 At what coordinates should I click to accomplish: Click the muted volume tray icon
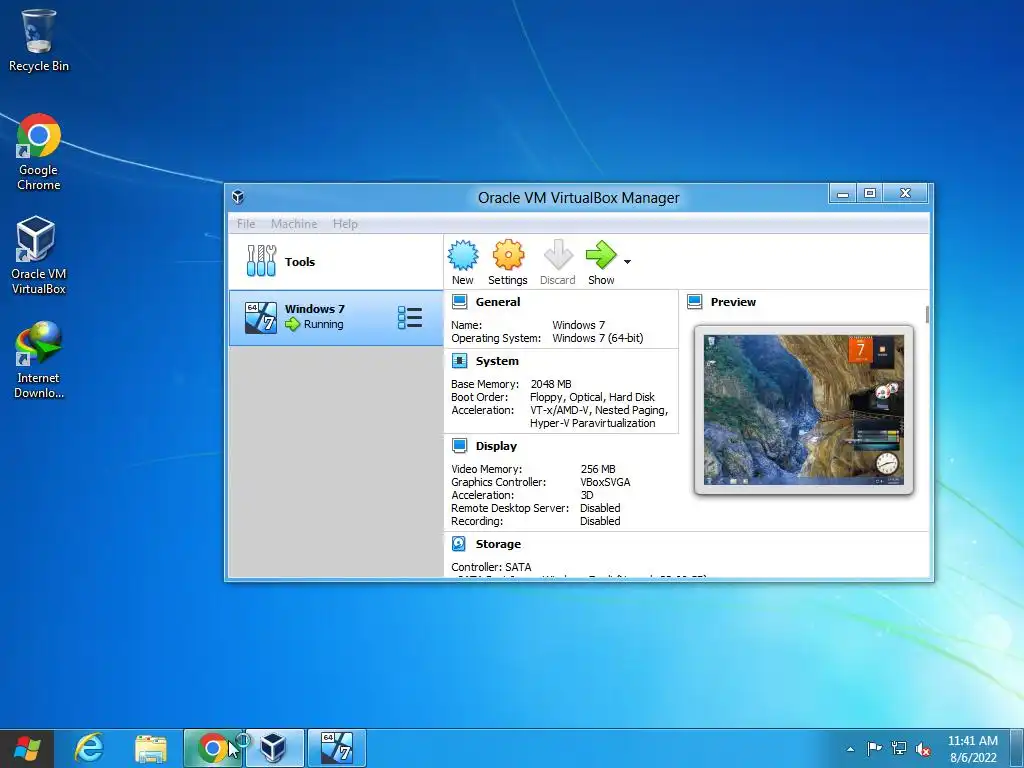coord(923,749)
